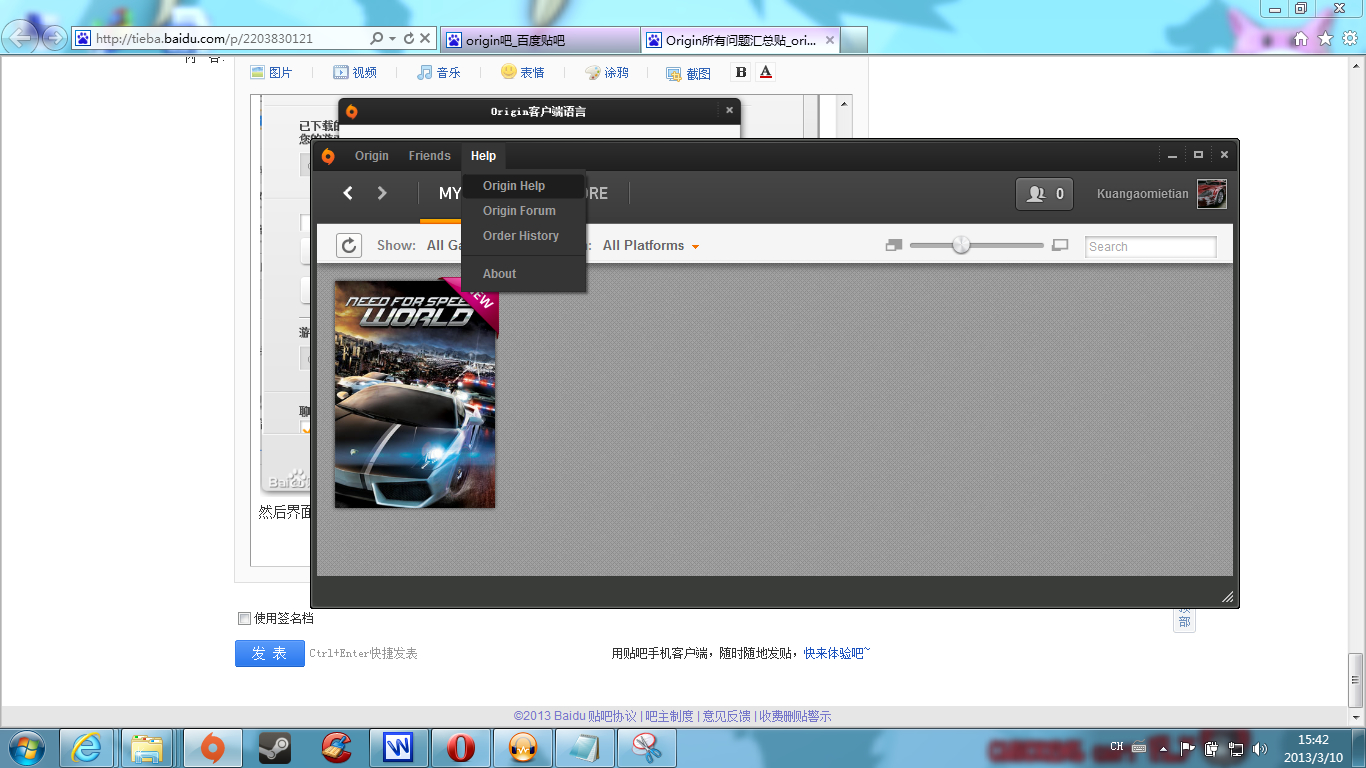Open the volume control in the system tray
The width and height of the screenshot is (1366, 768).
(x=1259, y=748)
